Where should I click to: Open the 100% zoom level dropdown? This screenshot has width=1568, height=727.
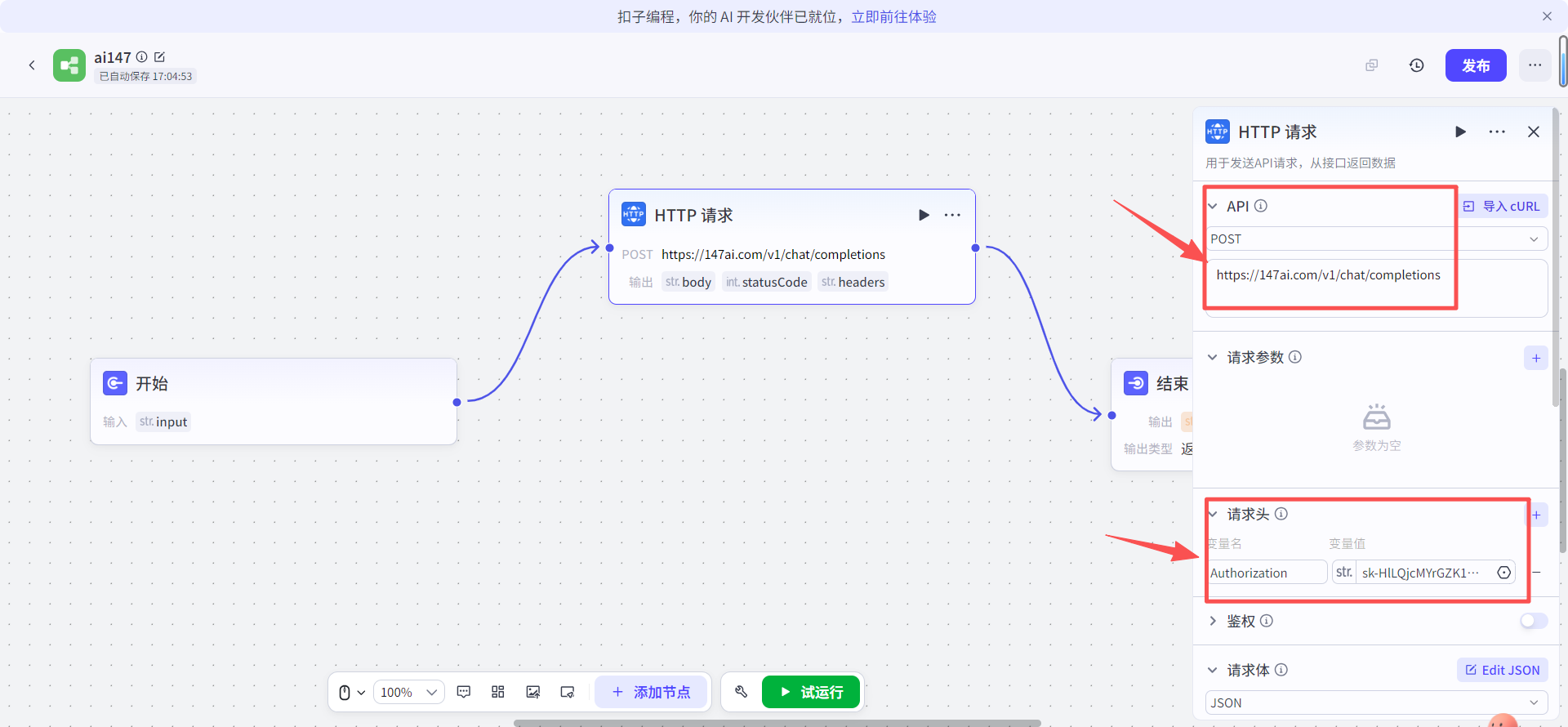coord(409,692)
